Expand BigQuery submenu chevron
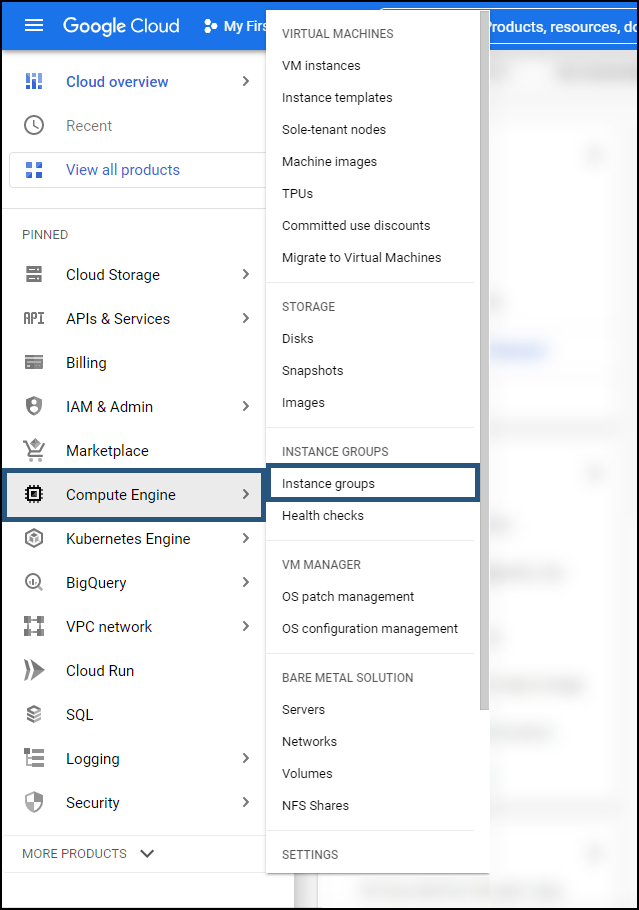 coord(246,582)
